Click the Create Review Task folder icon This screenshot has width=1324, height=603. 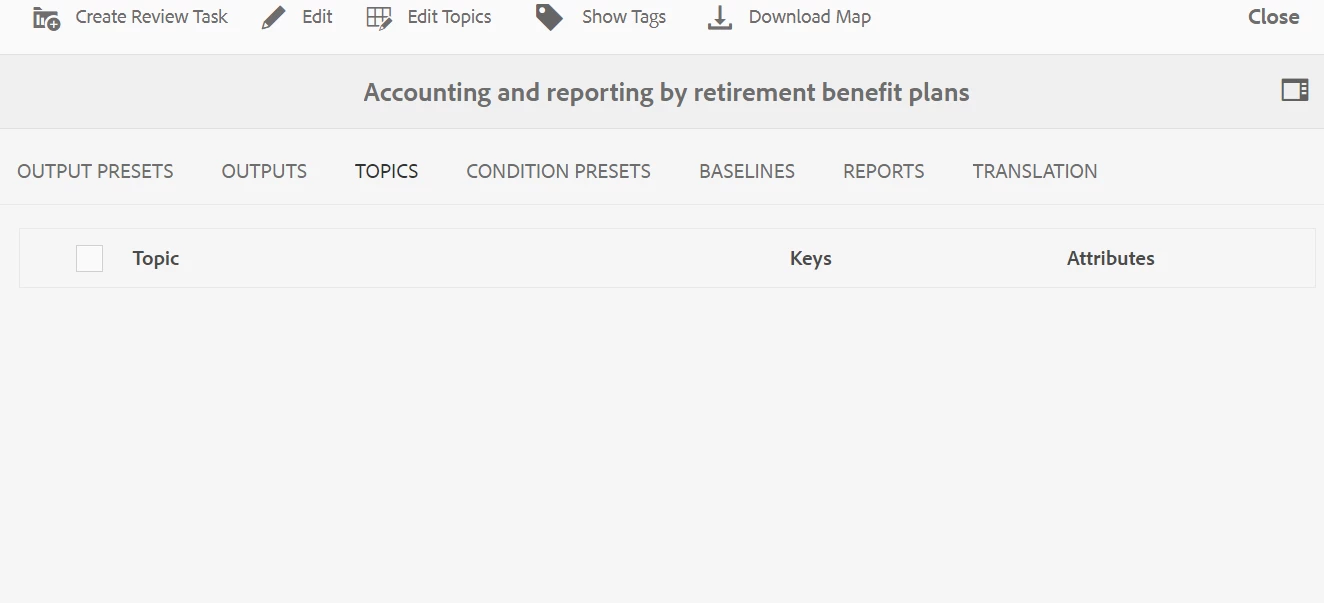(x=46, y=17)
